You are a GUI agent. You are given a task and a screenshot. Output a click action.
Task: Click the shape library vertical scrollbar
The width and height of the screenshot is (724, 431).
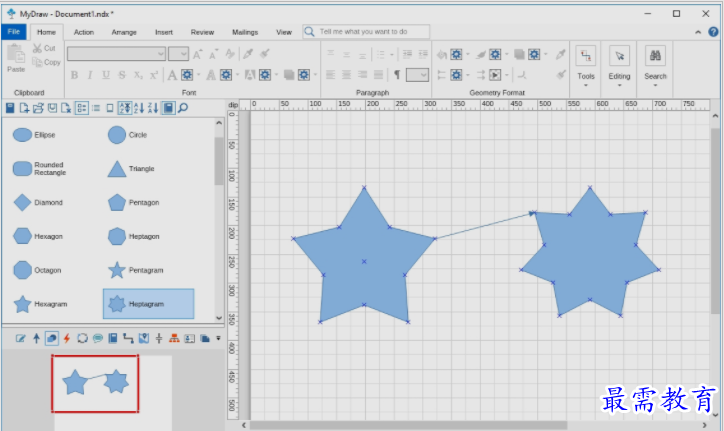pos(219,160)
